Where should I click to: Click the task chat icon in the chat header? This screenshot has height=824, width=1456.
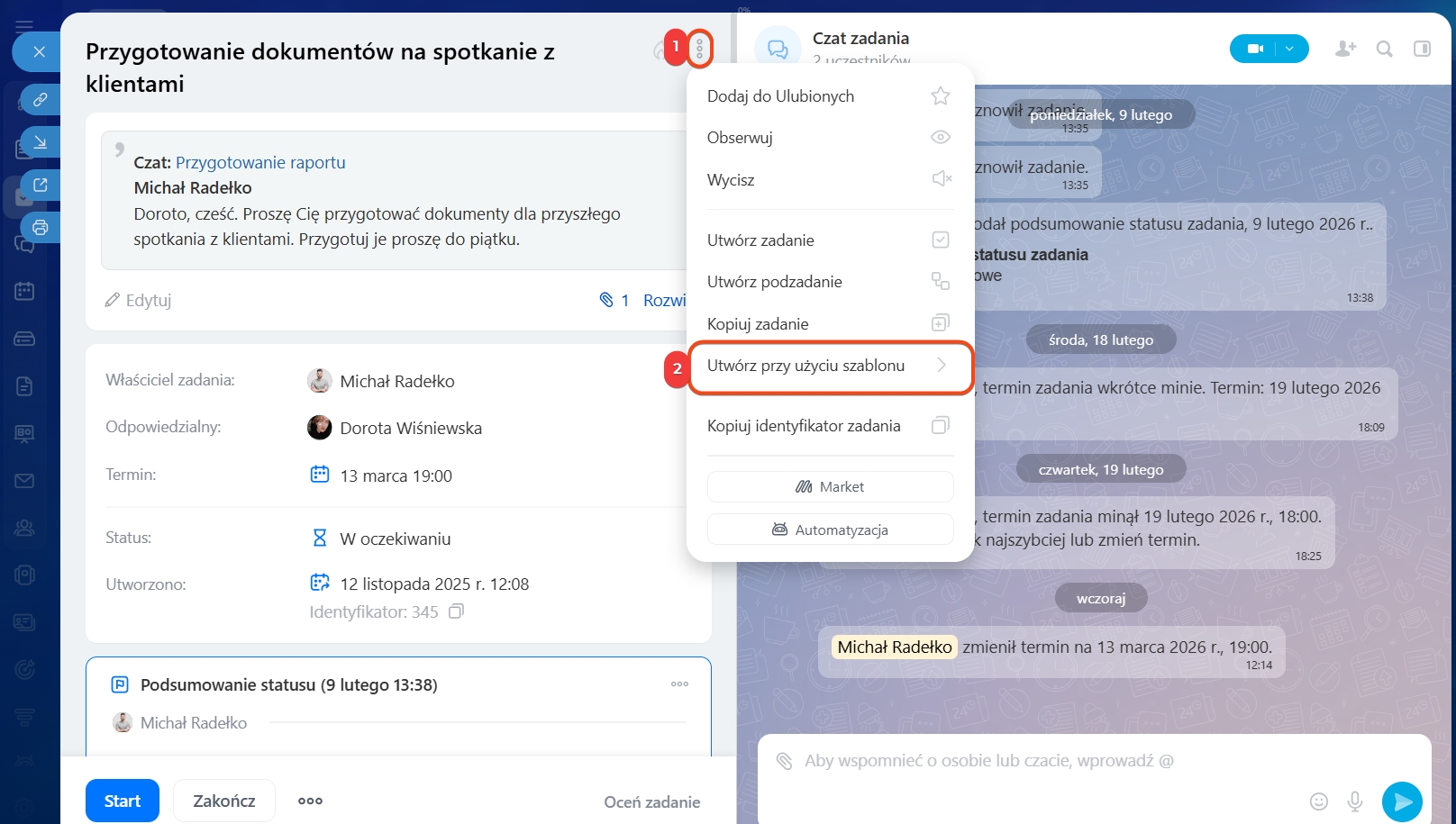point(777,49)
